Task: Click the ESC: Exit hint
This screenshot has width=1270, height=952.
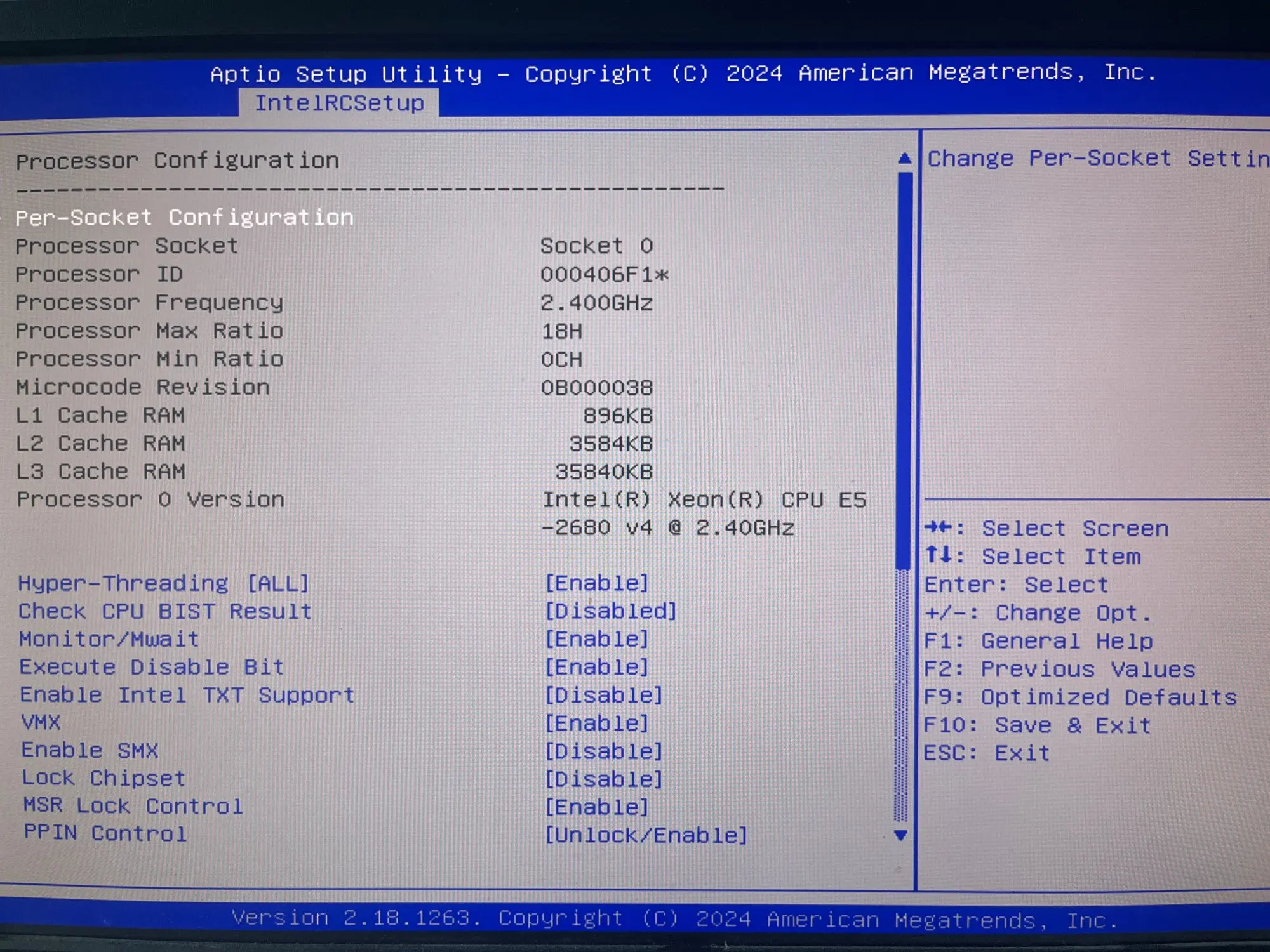Action: (987, 753)
